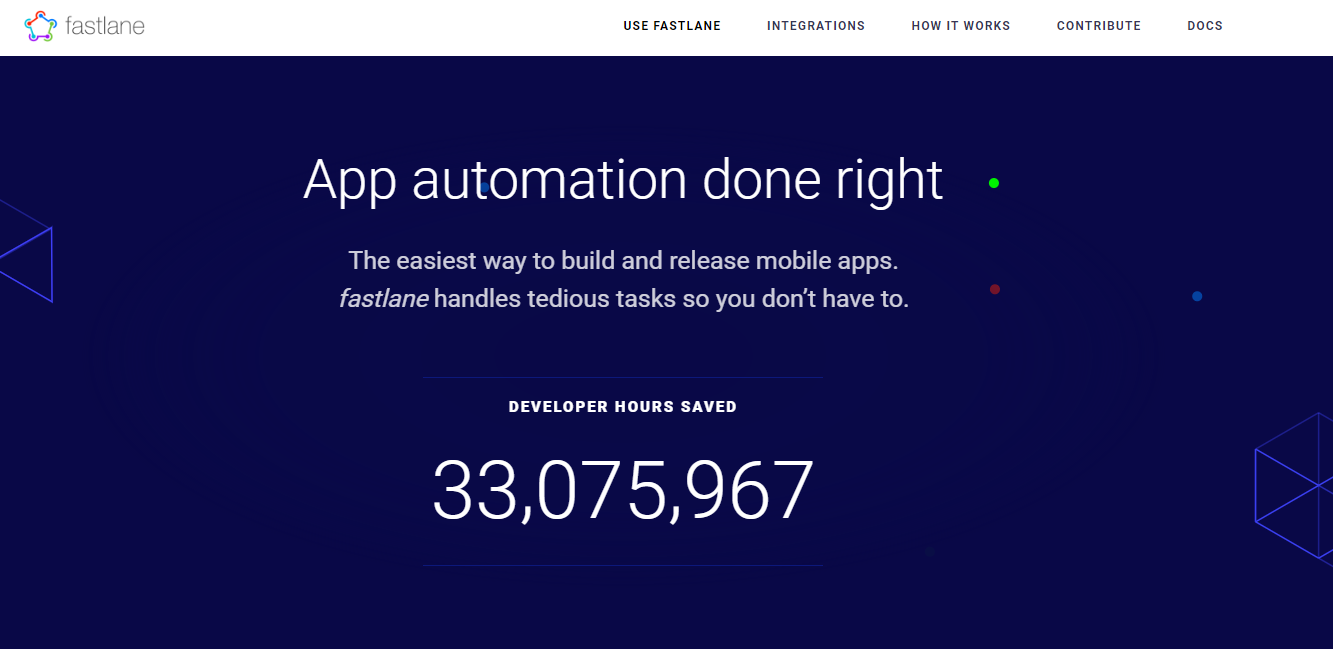
Task: Click the DEVELOPER HOURS SAVED label
Action: pos(623,407)
